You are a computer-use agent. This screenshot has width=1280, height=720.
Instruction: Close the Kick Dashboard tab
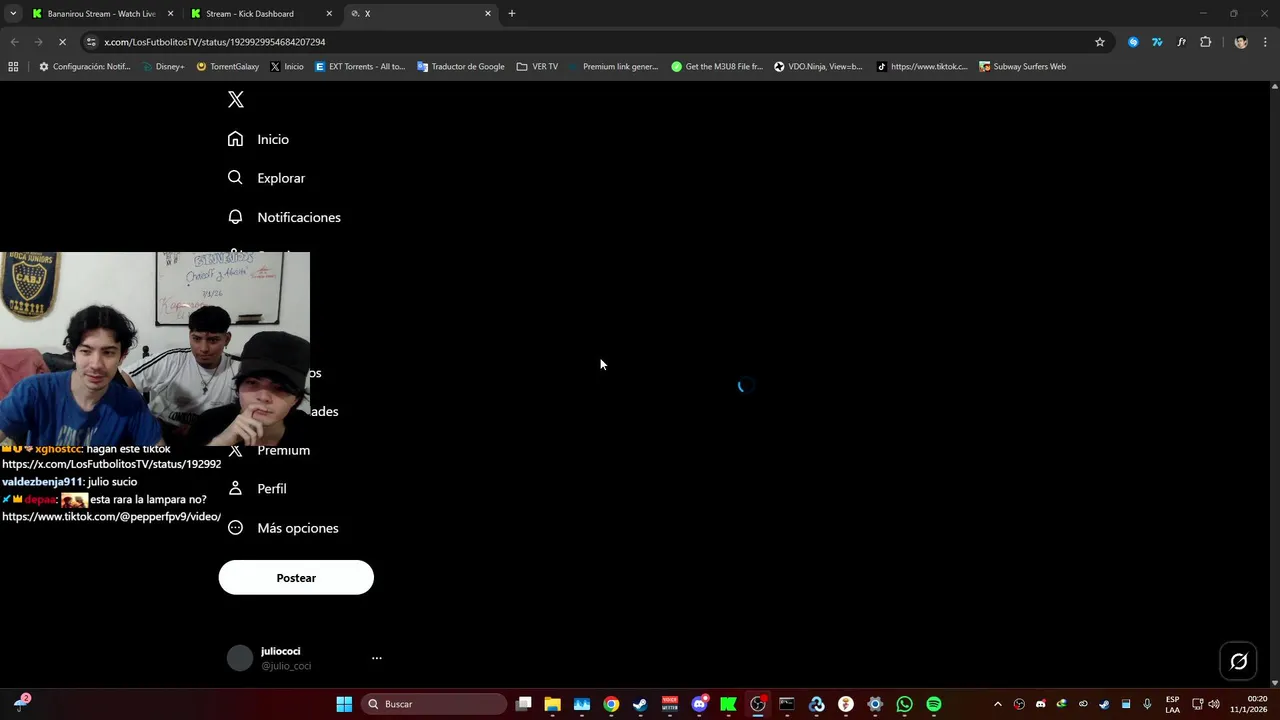click(x=329, y=14)
